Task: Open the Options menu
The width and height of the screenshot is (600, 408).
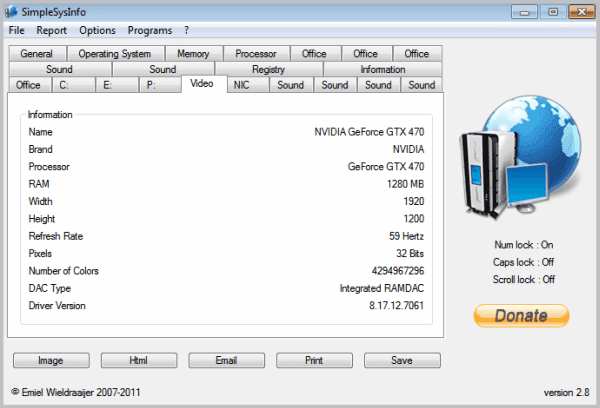Action: 97,31
